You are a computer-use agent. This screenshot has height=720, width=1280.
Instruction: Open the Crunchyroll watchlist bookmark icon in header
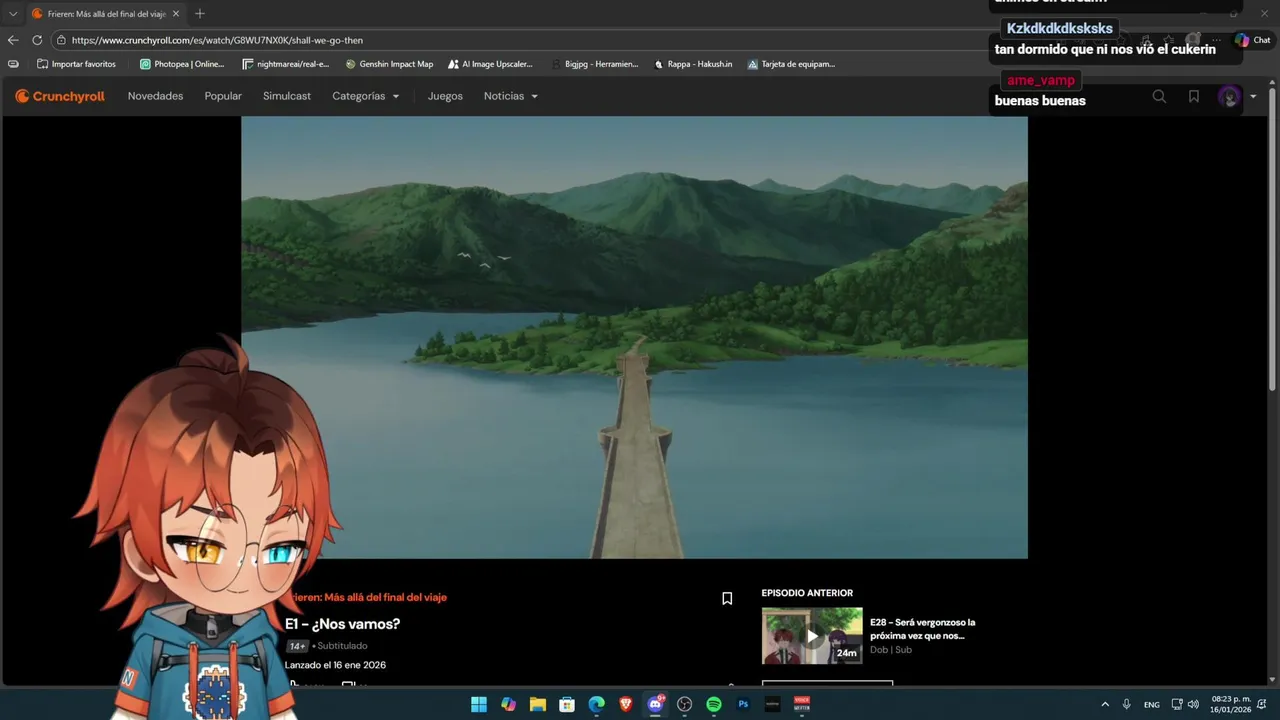(x=1194, y=96)
